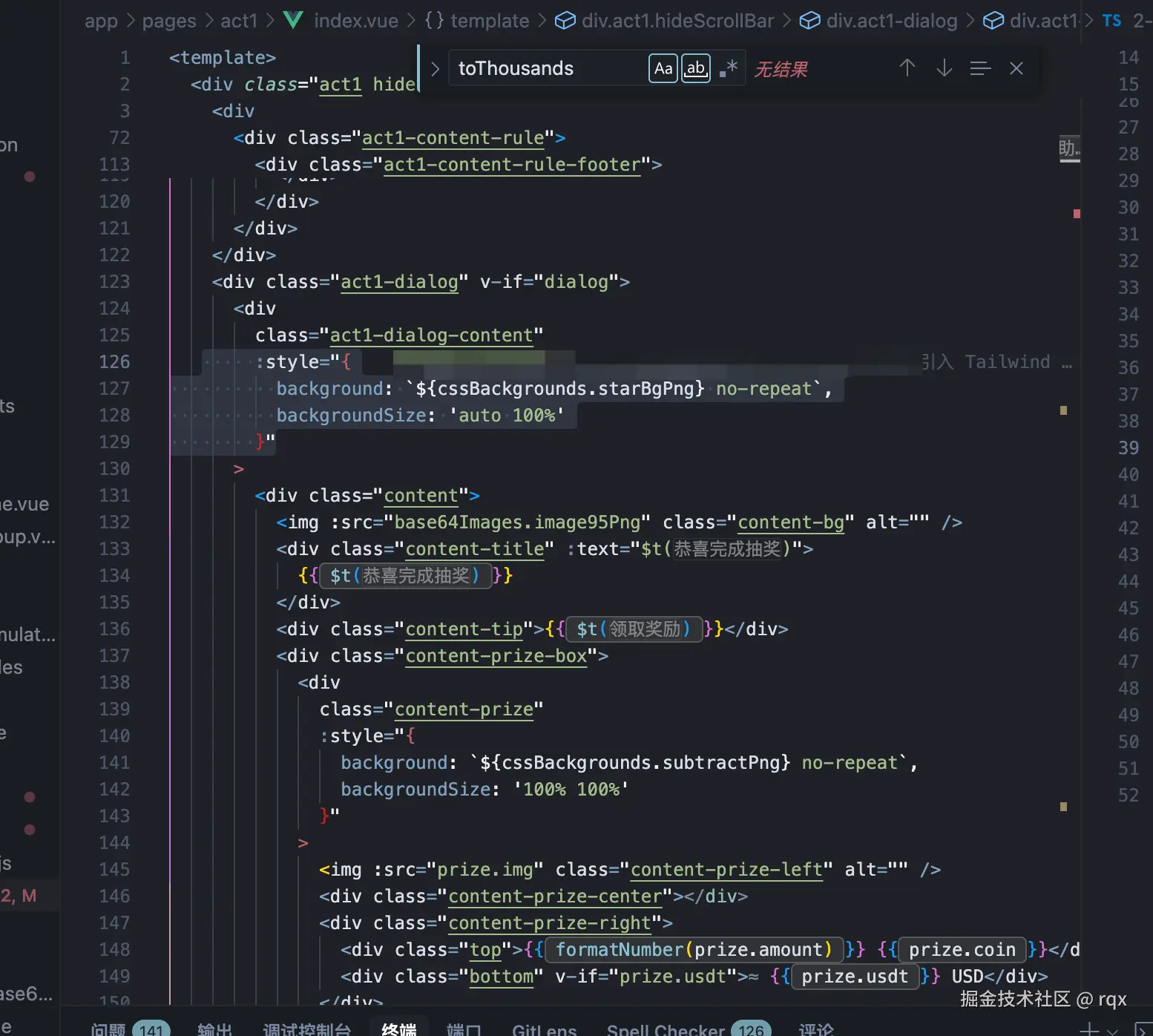Open the GitLens panel tab
The height and width of the screenshot is (1036, 1153).
544,1029
